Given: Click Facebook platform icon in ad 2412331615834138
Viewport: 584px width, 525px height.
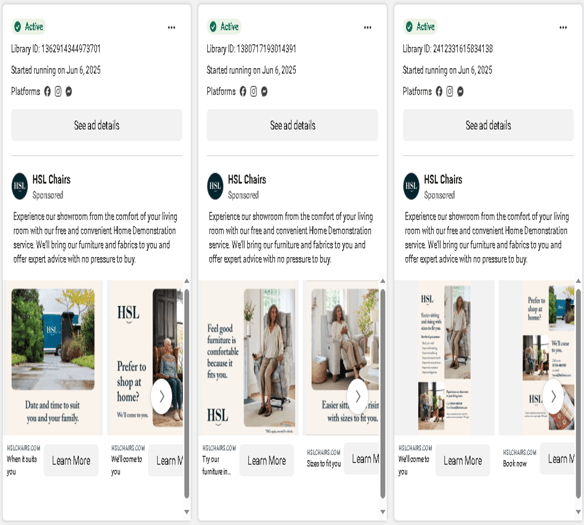Looking at the screenshot, I should click(439, 91).
